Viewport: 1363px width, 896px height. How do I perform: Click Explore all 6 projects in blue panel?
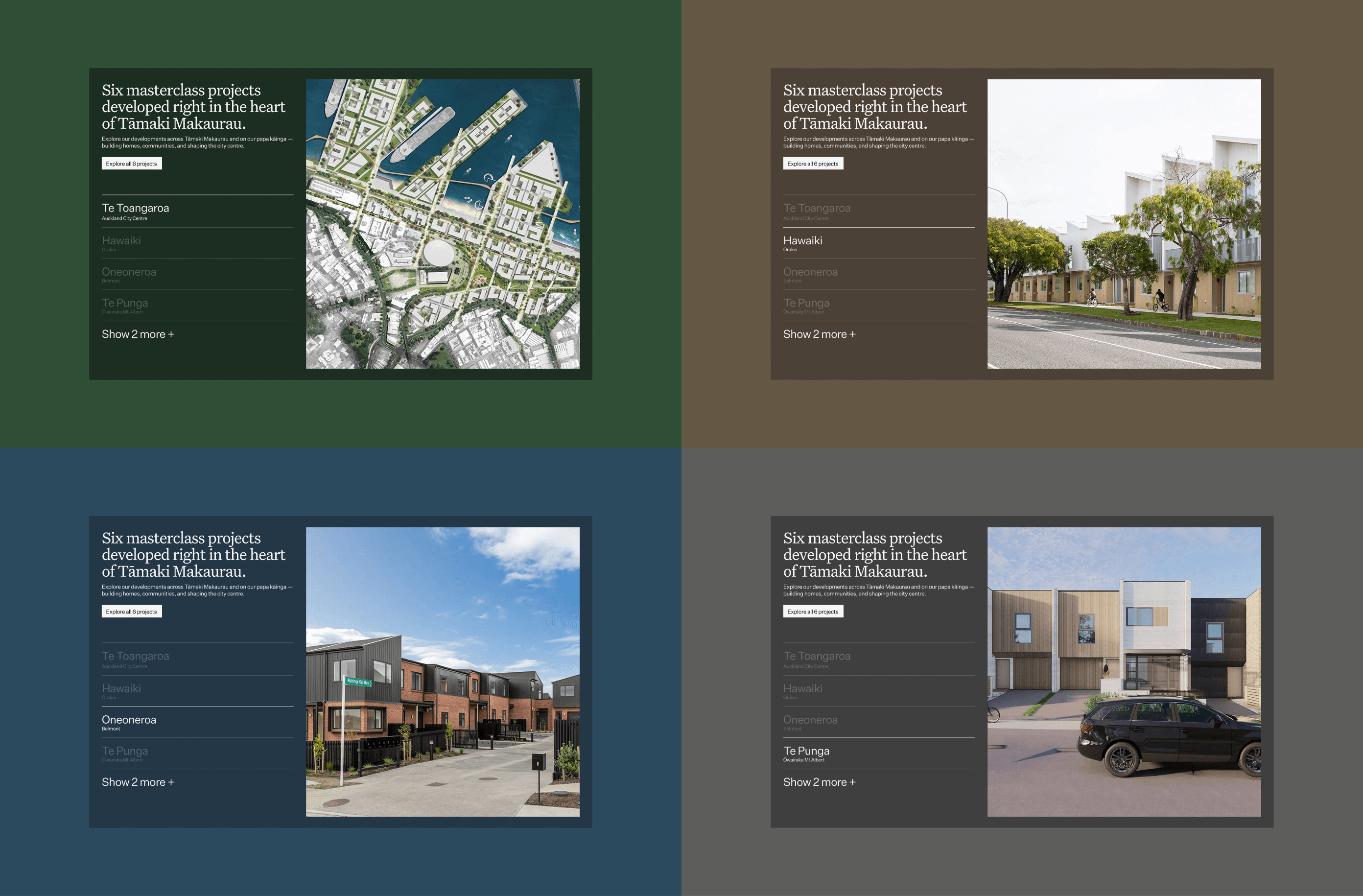(x=132, y=612)
